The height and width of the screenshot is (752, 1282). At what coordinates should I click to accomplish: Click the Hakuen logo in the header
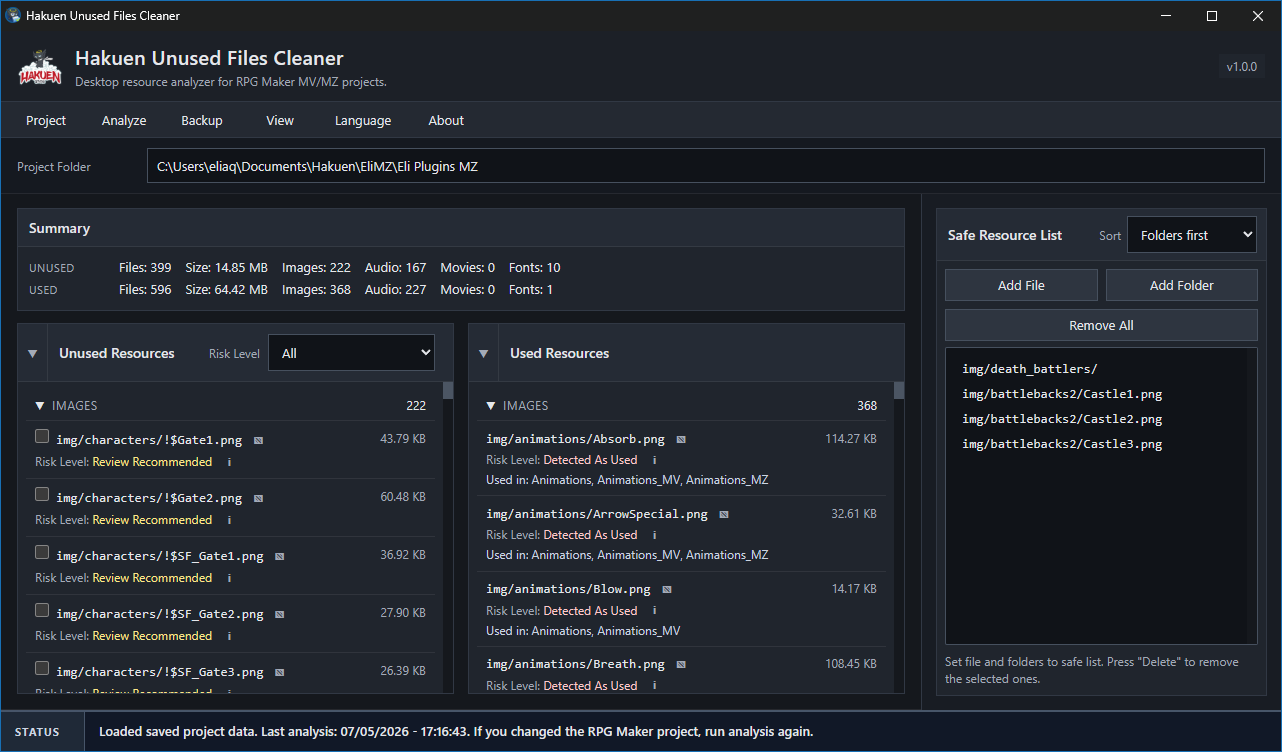[40, 70]
